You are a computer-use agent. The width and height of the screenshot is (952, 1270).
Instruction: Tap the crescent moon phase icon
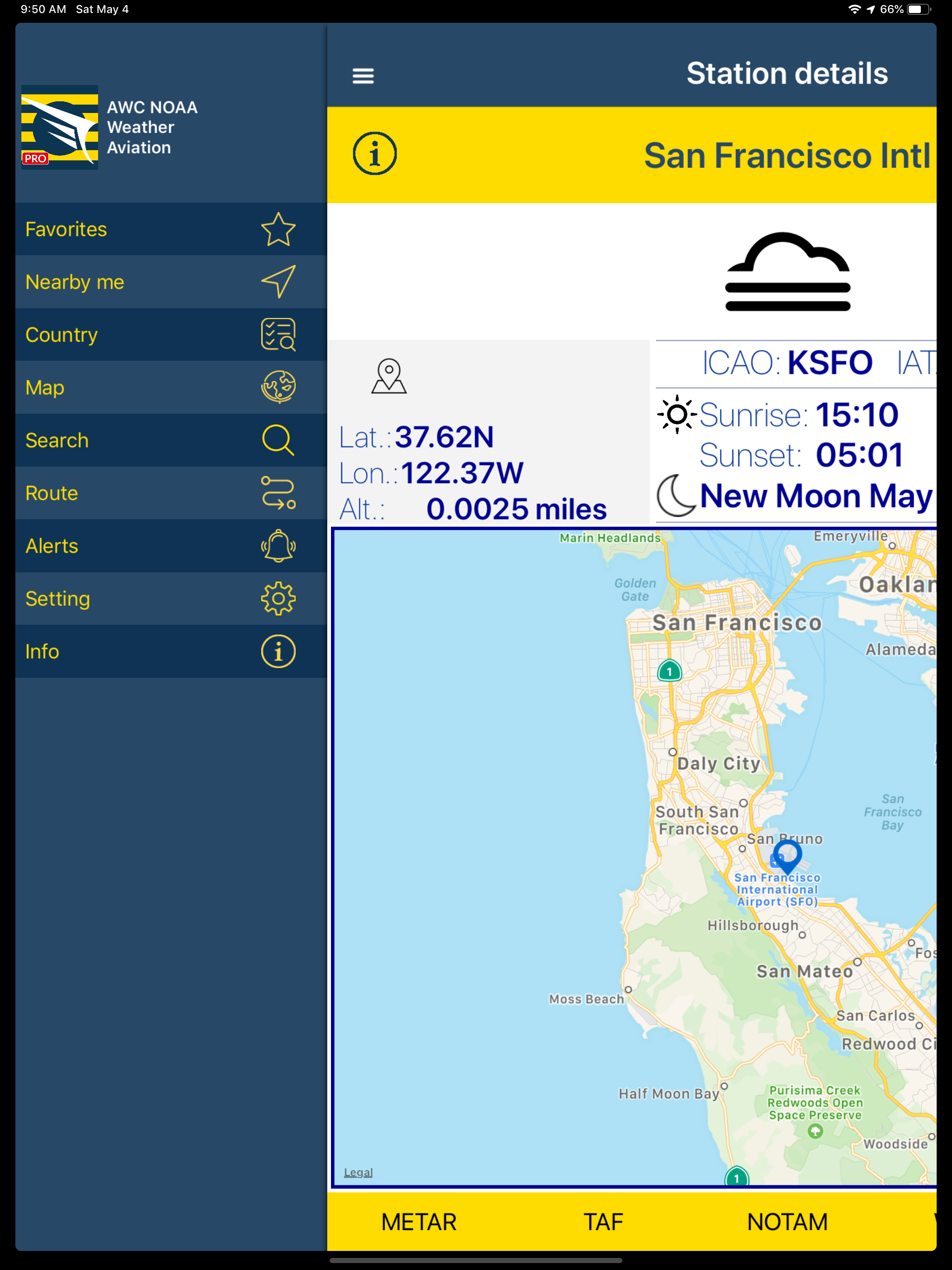(x=676, y=495)
